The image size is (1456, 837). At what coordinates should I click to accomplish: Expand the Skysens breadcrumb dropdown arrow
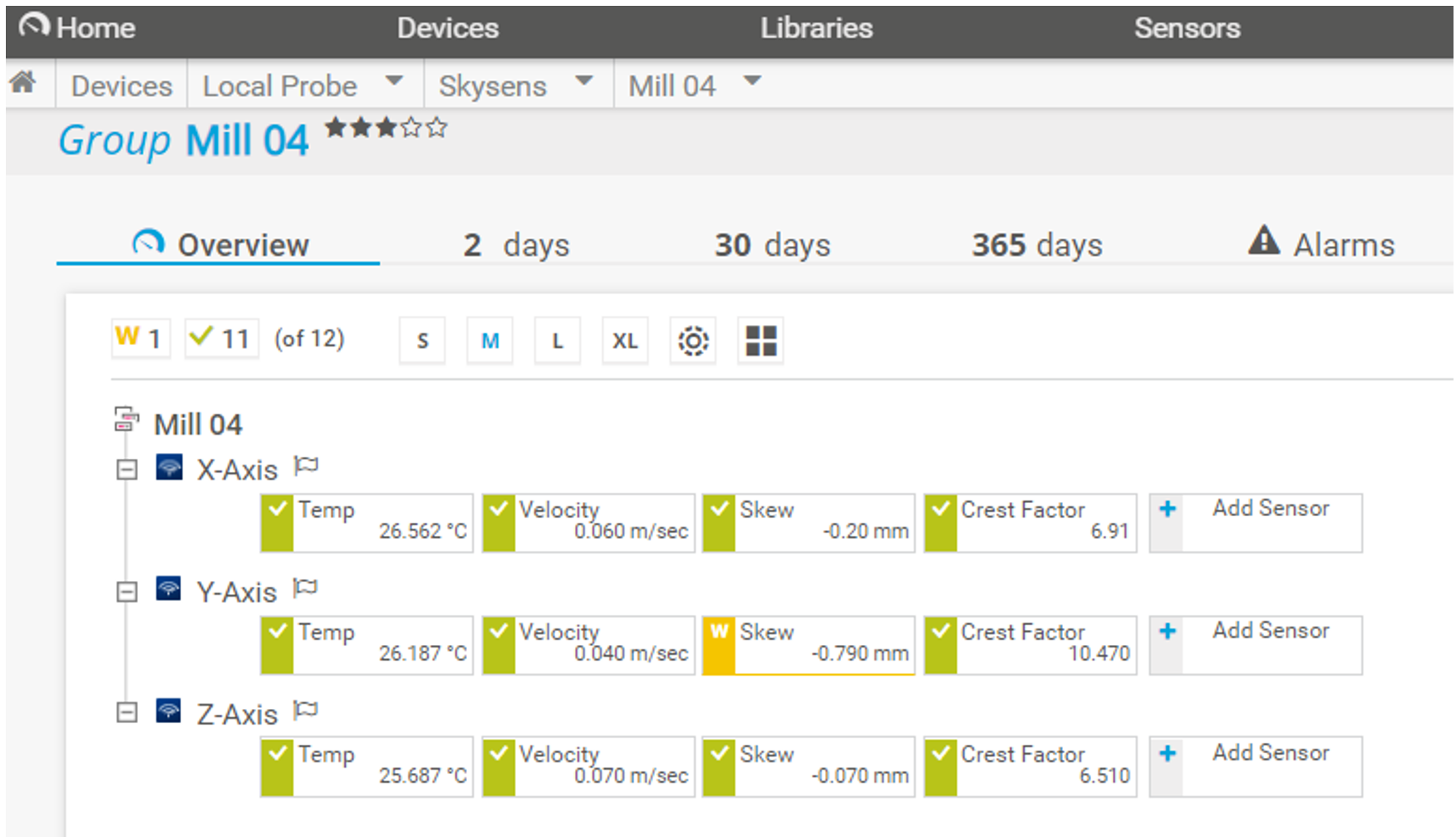point(584,81)
